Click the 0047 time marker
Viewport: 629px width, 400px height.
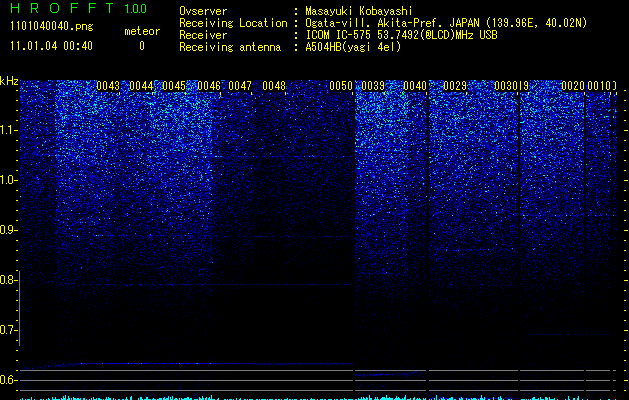click(x=240, y=86)
